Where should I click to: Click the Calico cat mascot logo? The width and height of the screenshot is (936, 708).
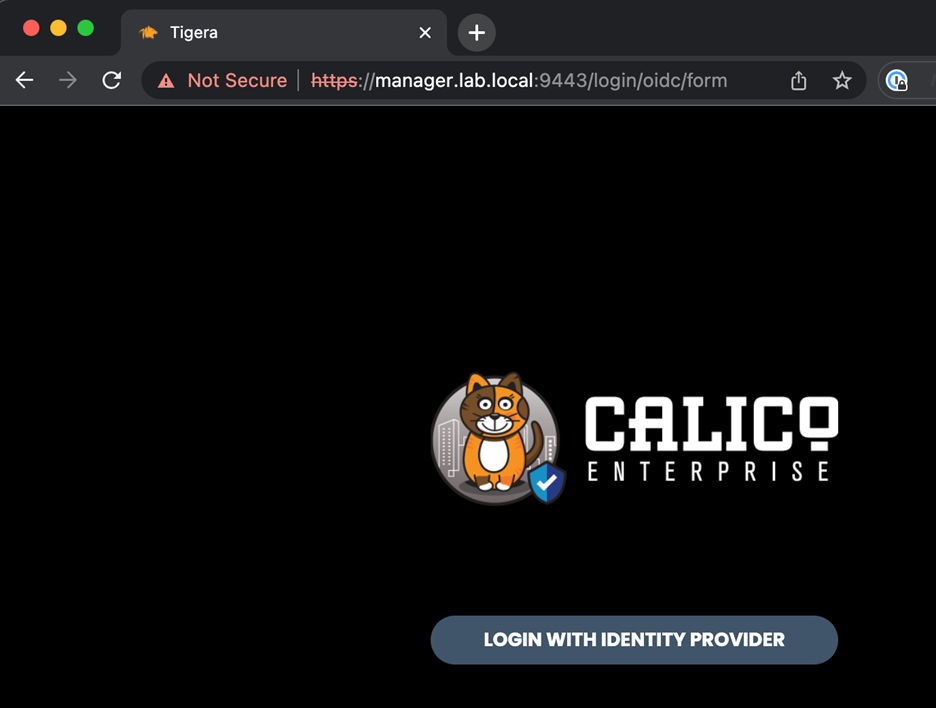tap(493, 436)
